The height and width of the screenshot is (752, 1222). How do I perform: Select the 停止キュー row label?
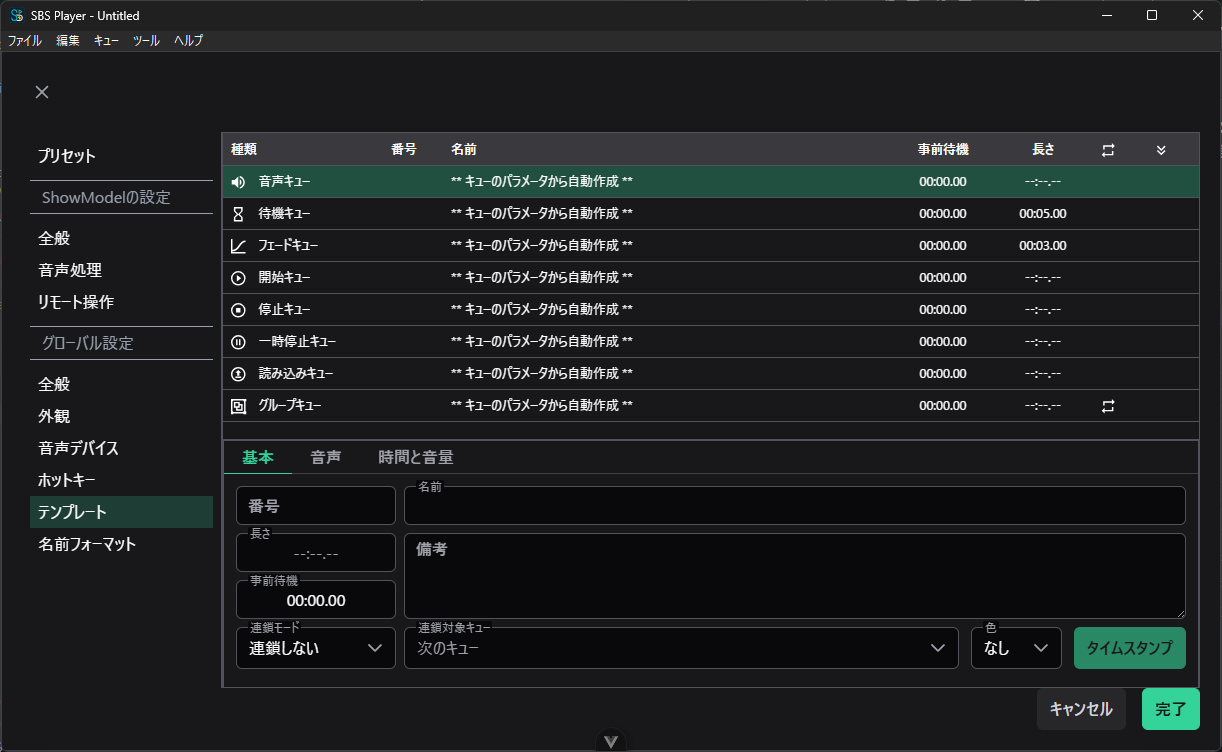tap(285, 310)
